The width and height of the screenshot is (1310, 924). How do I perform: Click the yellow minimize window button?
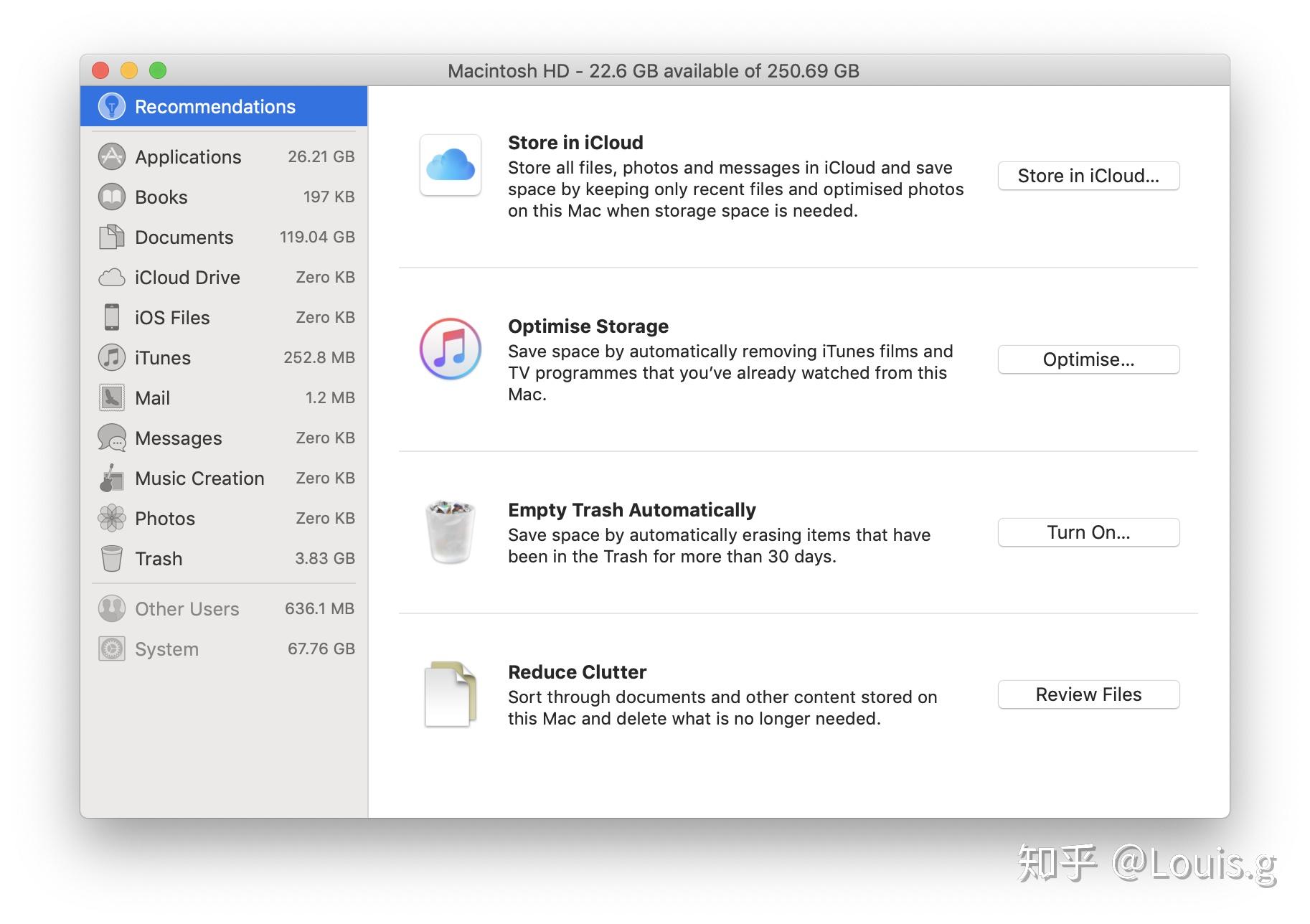tap(129, 70)
